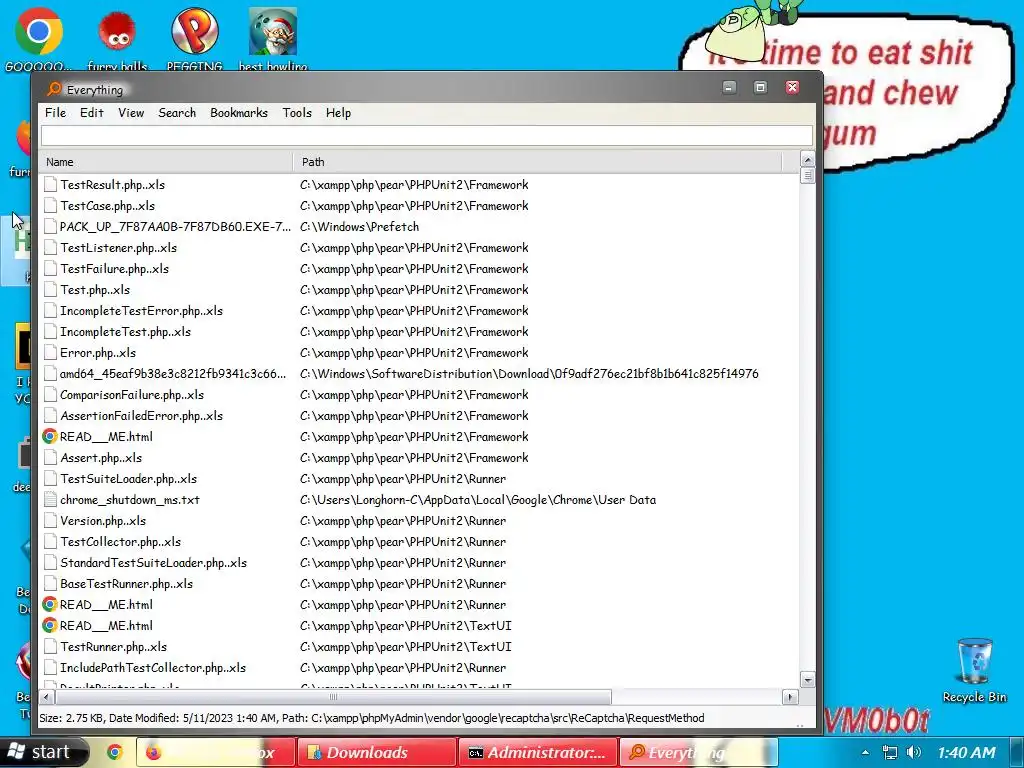
Task: Open the File menu in Everything
Action: pyautogui.click(x=56, y=113)
